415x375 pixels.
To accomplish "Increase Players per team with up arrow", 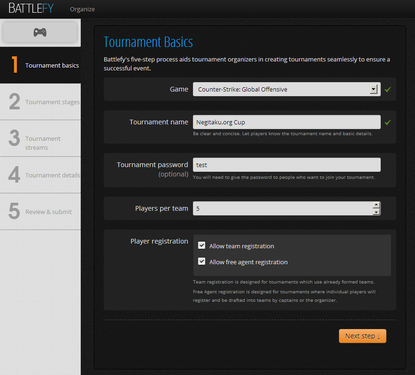I will pos(376,205).
